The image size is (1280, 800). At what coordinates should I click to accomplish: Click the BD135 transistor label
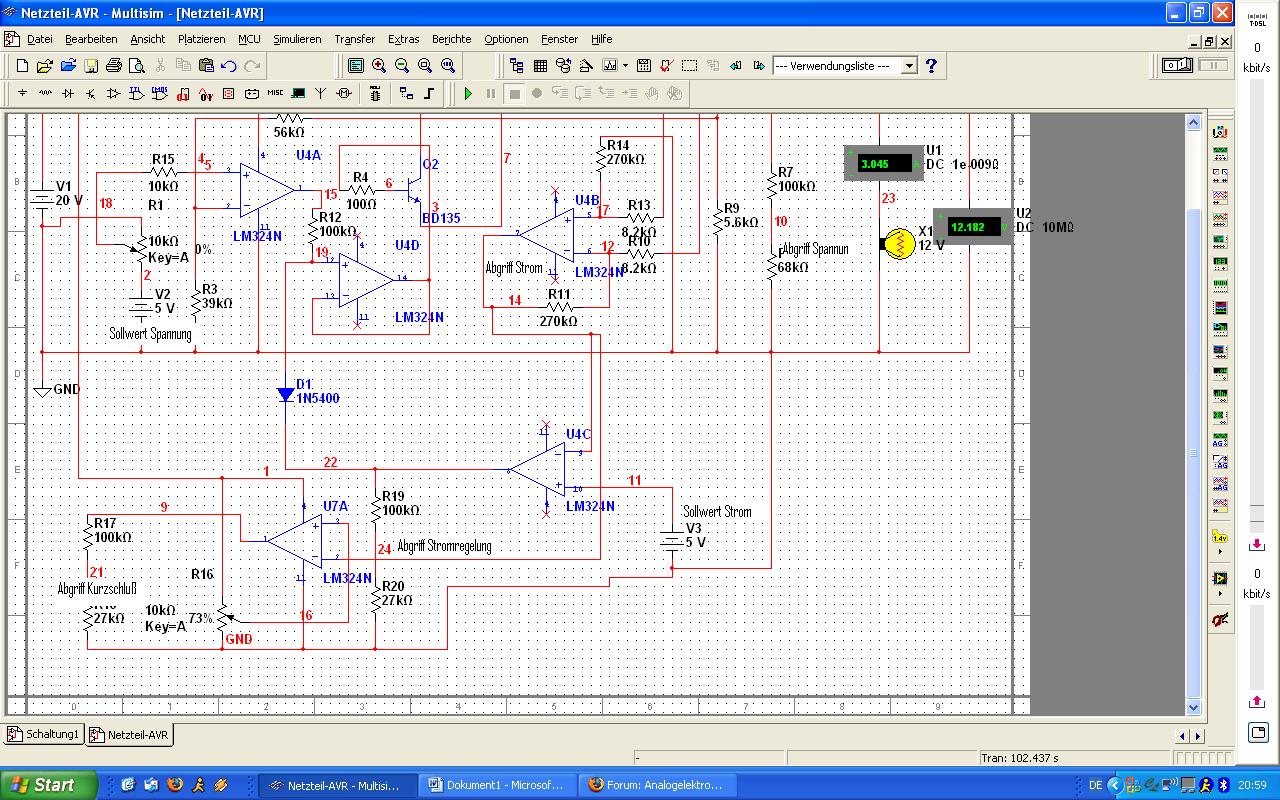[441, 217]
